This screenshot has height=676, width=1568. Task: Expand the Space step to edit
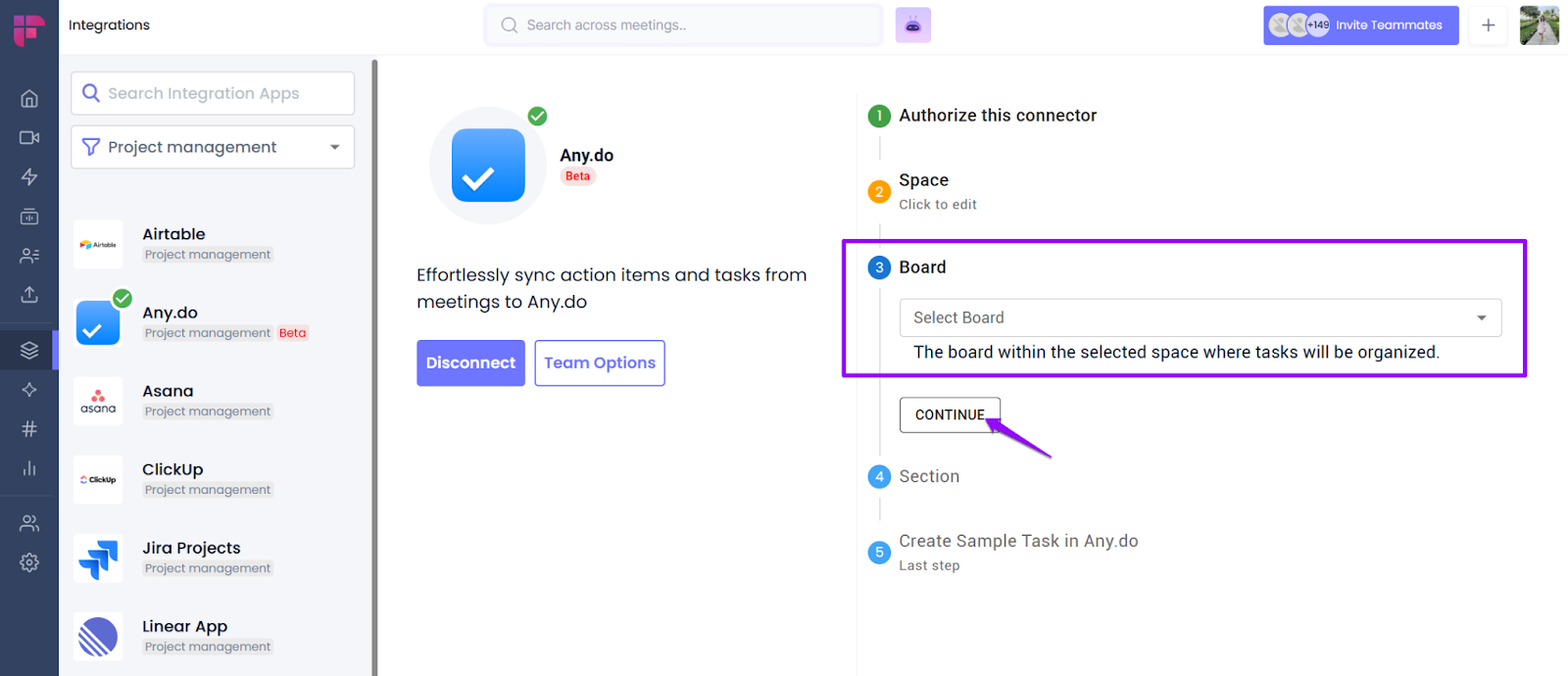[937, 191]
